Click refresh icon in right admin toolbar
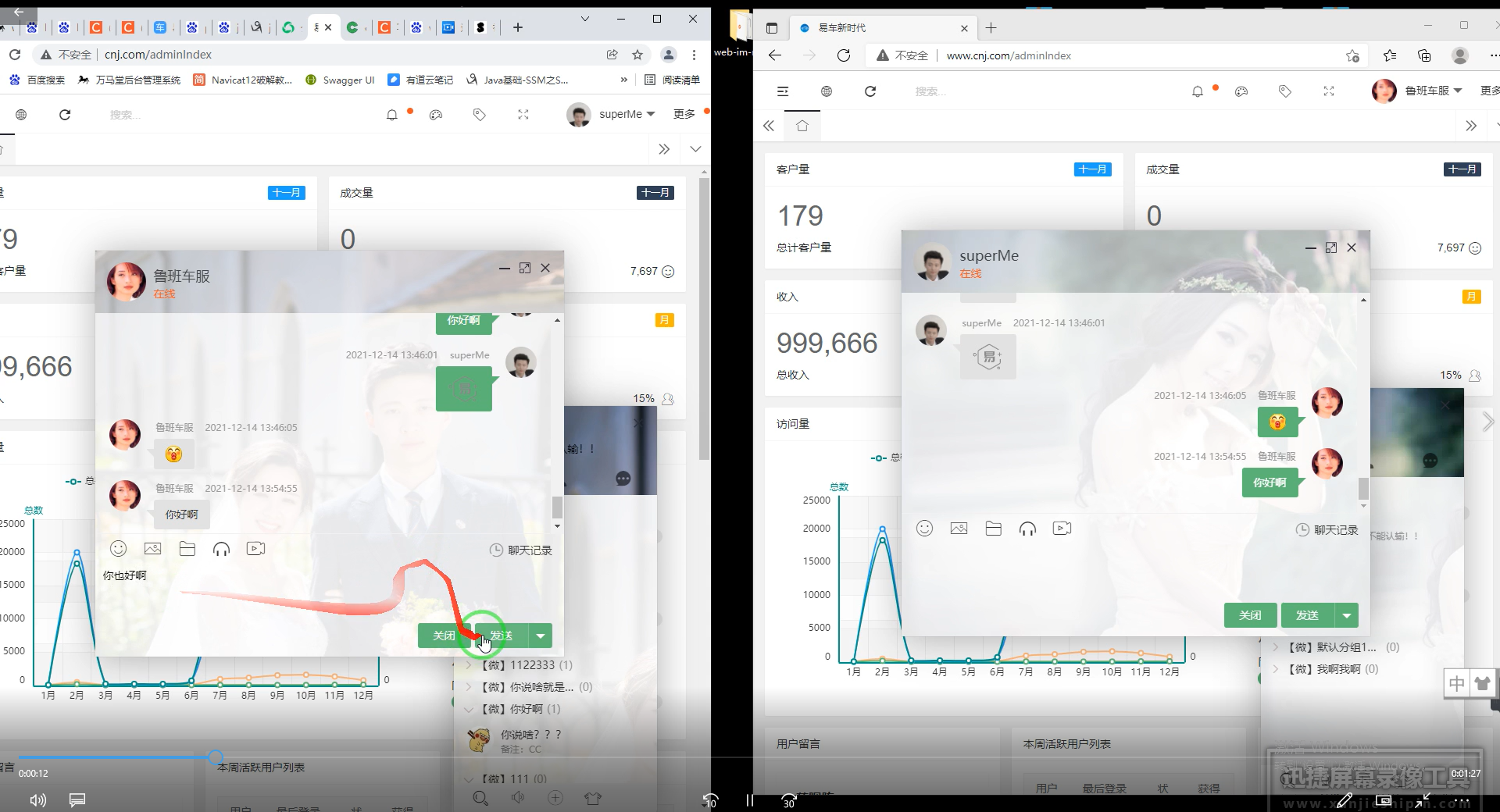 pyautogui.click(x=870, y=91)
